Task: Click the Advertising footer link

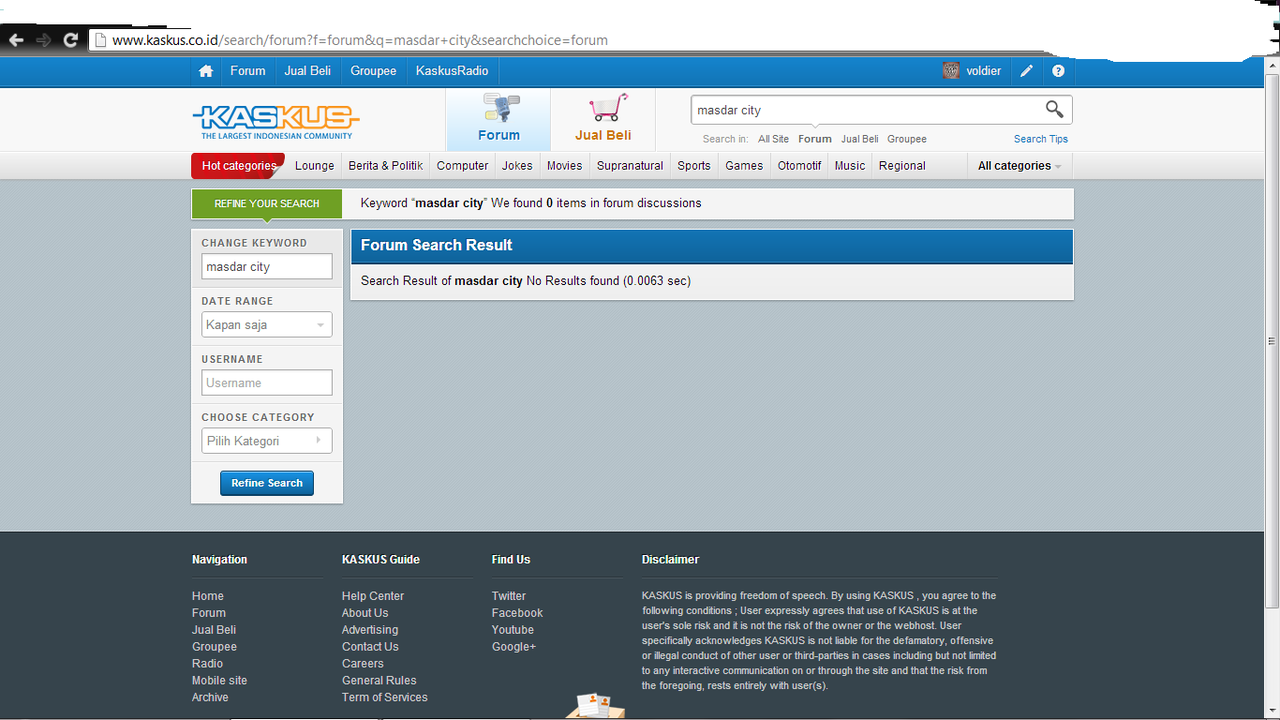Action: pos(370,630)
